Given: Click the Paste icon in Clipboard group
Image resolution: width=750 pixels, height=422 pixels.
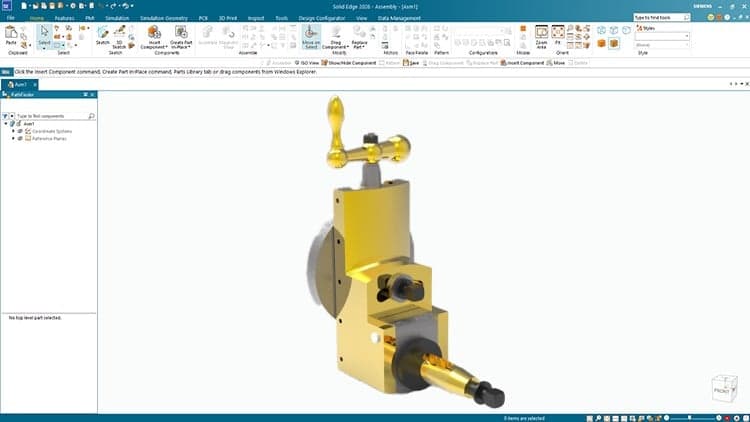Looking at the screenshot, I should 11,33.
